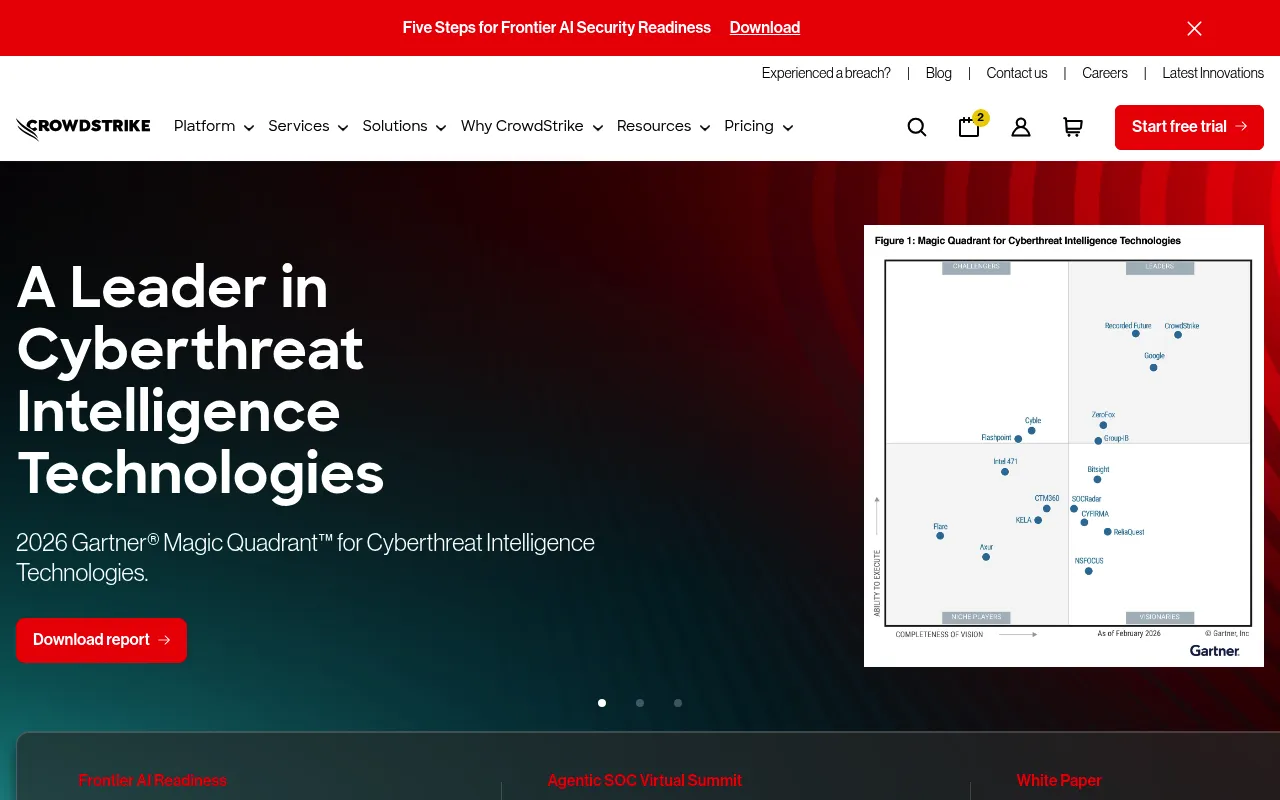The height and width of the screenshot is (800, 1280).
Task: Click the CrowdStrike logo
Action: (83, 128)
